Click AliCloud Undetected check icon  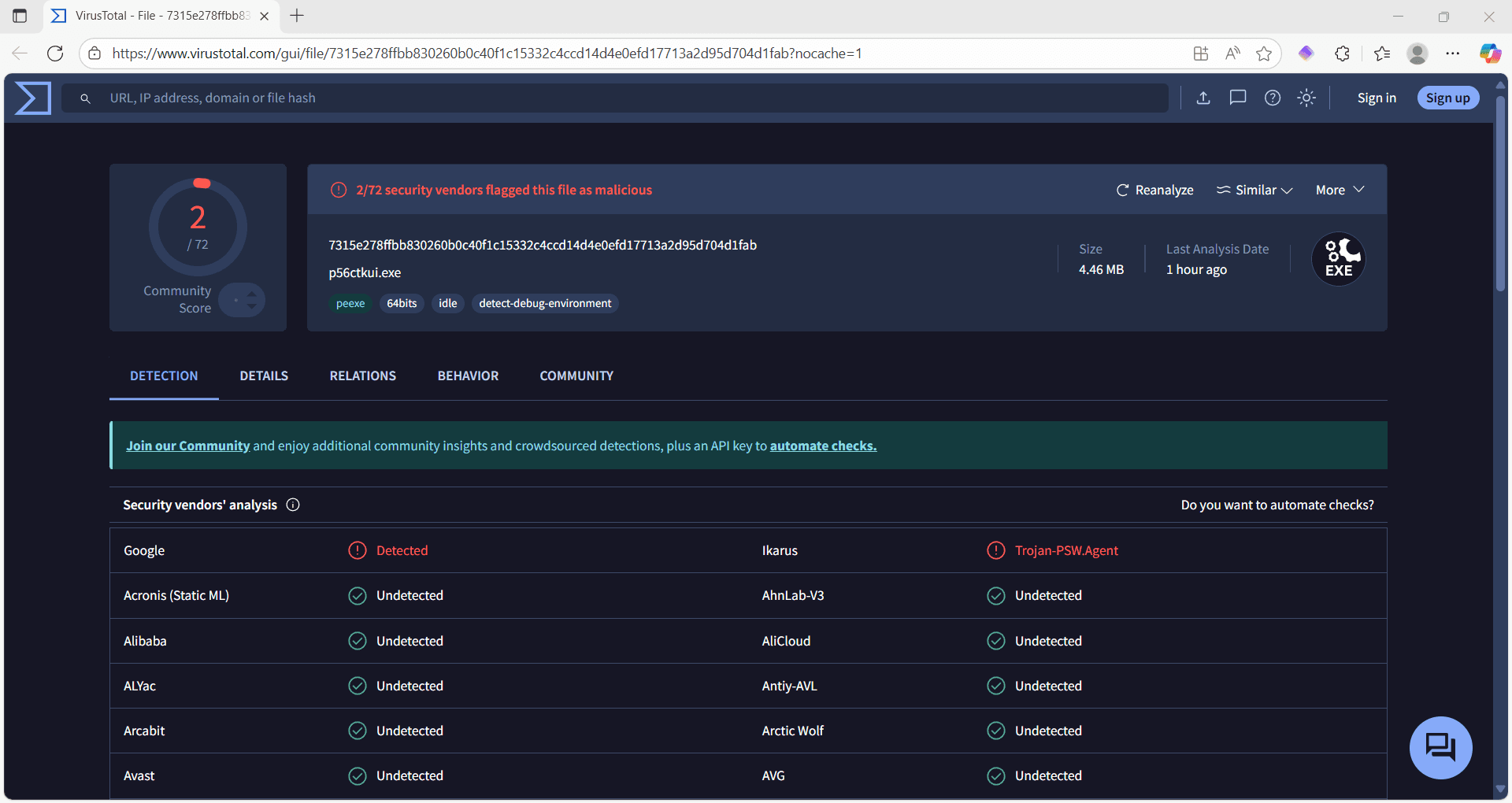(996, 641)
